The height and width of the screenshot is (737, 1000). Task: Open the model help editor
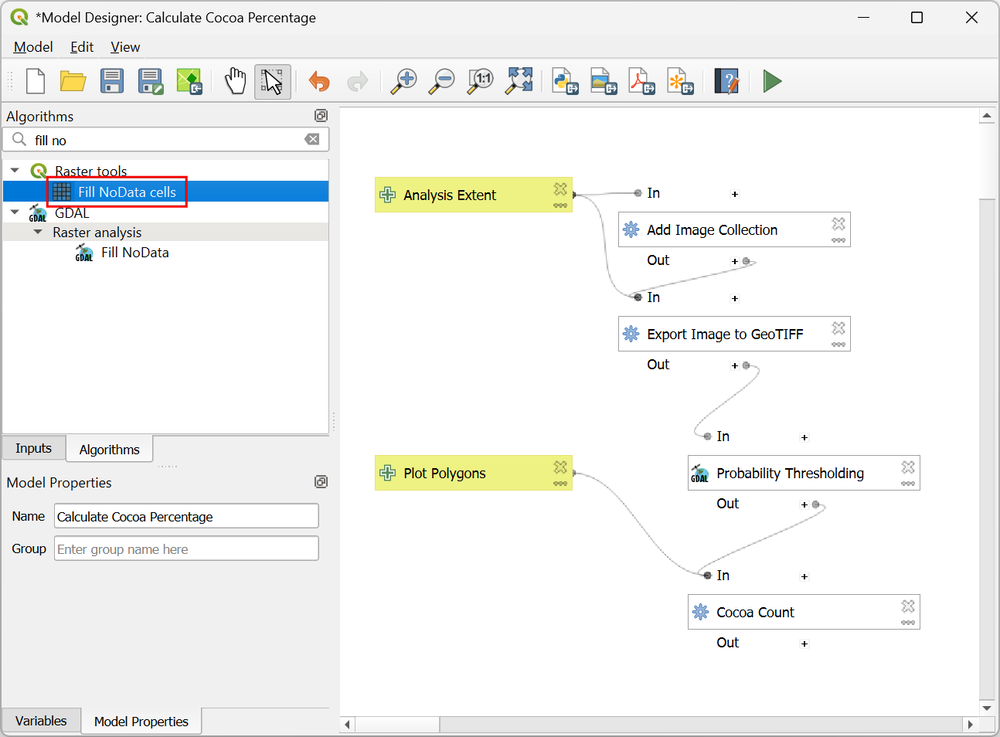tap(726, 82)
